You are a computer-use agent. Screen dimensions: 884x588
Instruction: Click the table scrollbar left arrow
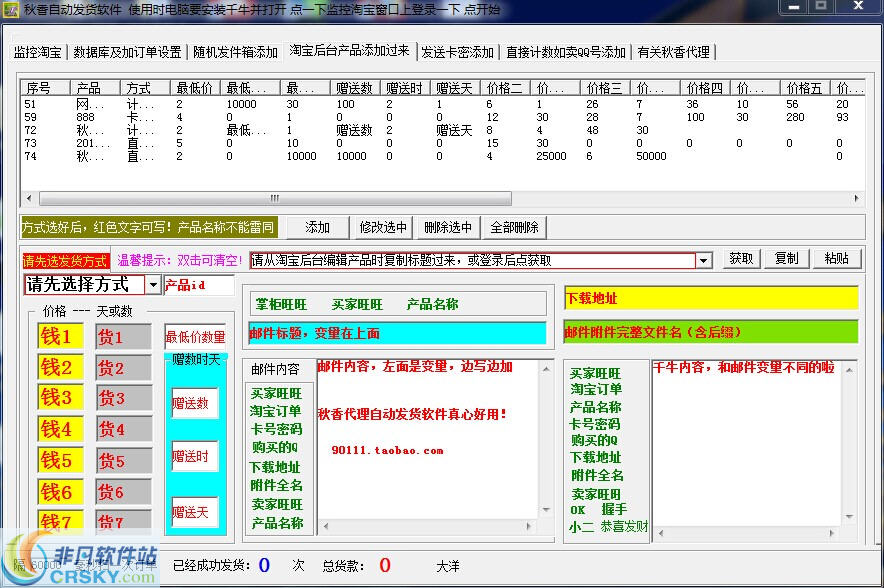point(29,198)
